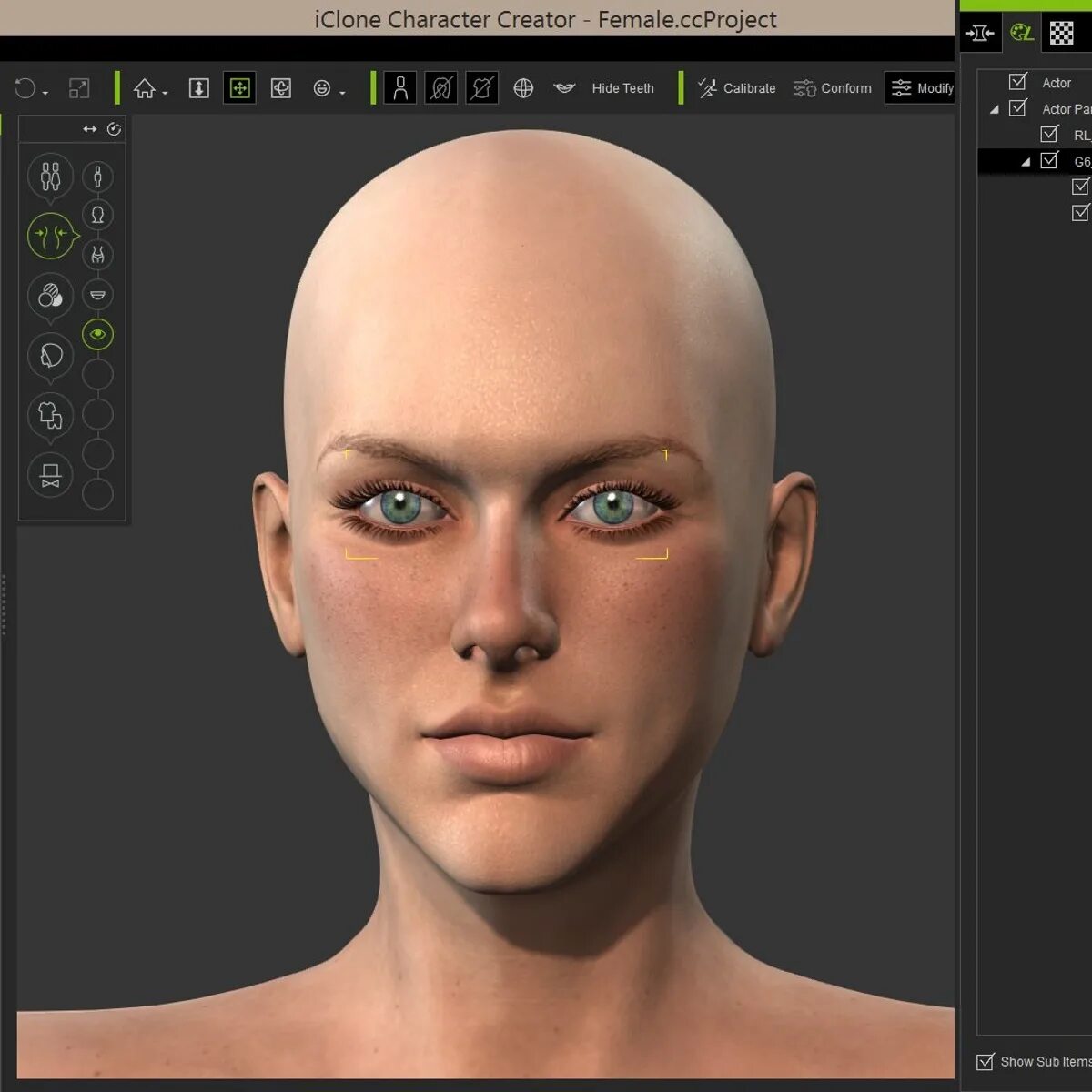1092x1092 pixels.
Task: Open the two-figures actor category
Action: click(50, 176)
